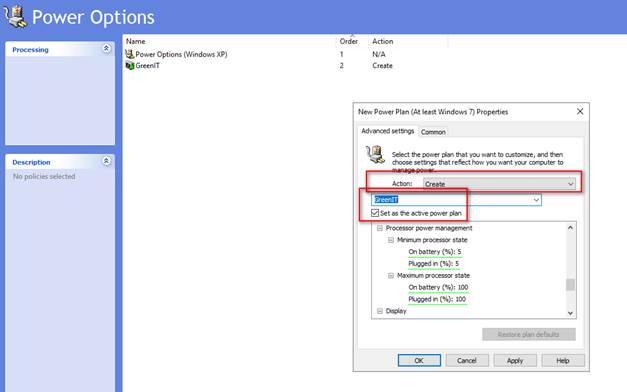Click the settings list scrollbar down arrow
The height and width of the screenshot is (392, 627).
pos(571,313)
